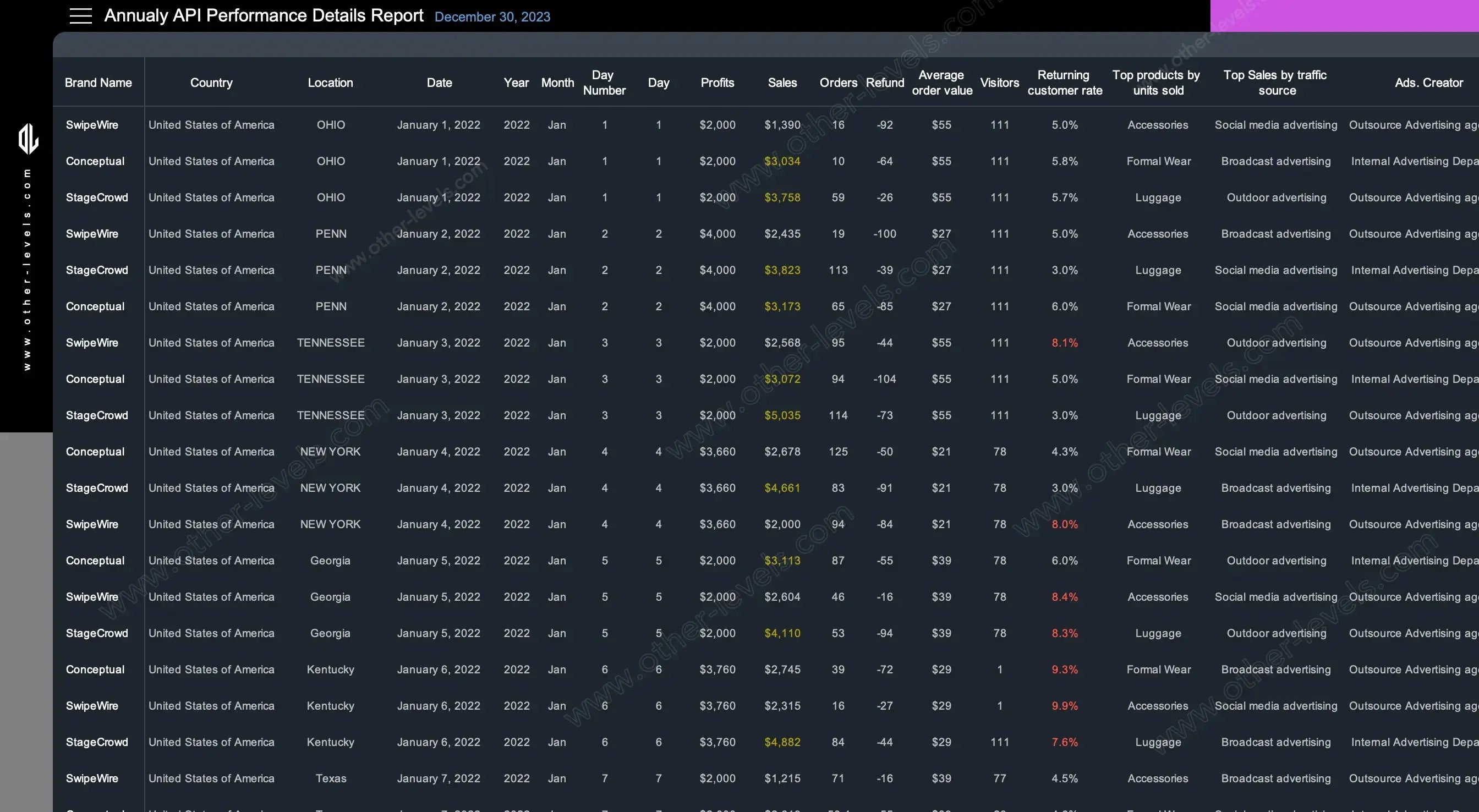Click the December 30, 2023 date label
1479x812 pixels.
[x=492, y=17]
